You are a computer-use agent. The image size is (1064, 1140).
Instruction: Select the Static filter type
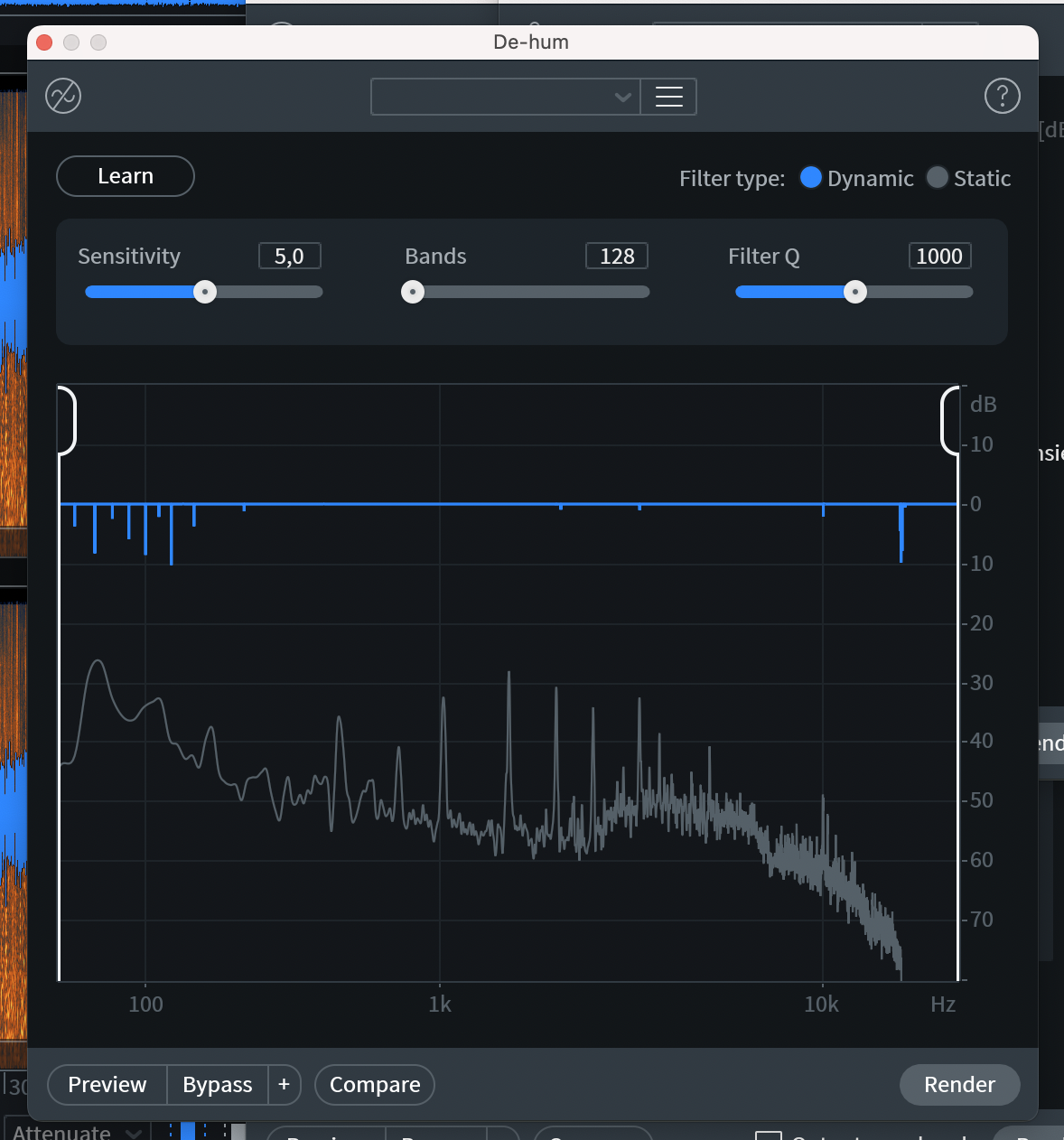coord(938,178)
